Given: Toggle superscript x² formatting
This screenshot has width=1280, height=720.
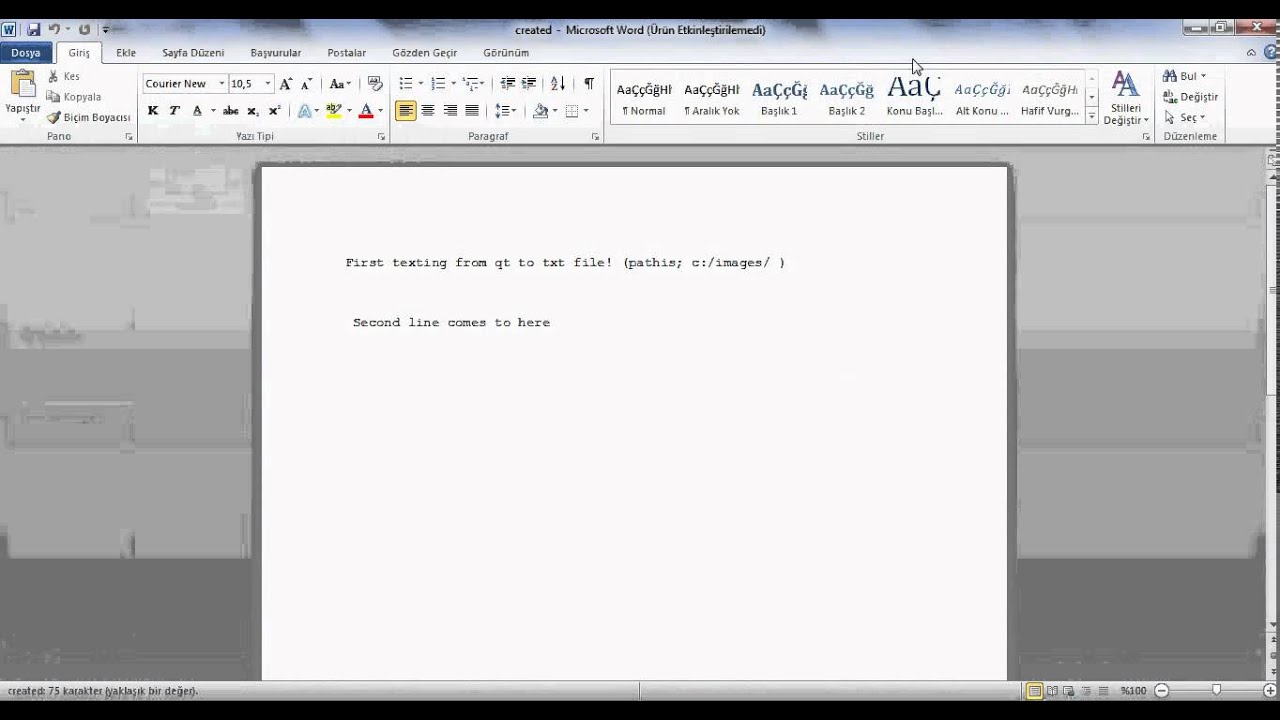Looking at the screenshot, I should click(274, 111).
